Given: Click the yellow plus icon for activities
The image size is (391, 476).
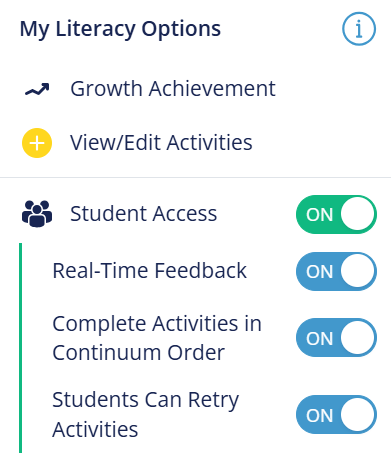Looking at the screenshot, I should pos(37,143).
